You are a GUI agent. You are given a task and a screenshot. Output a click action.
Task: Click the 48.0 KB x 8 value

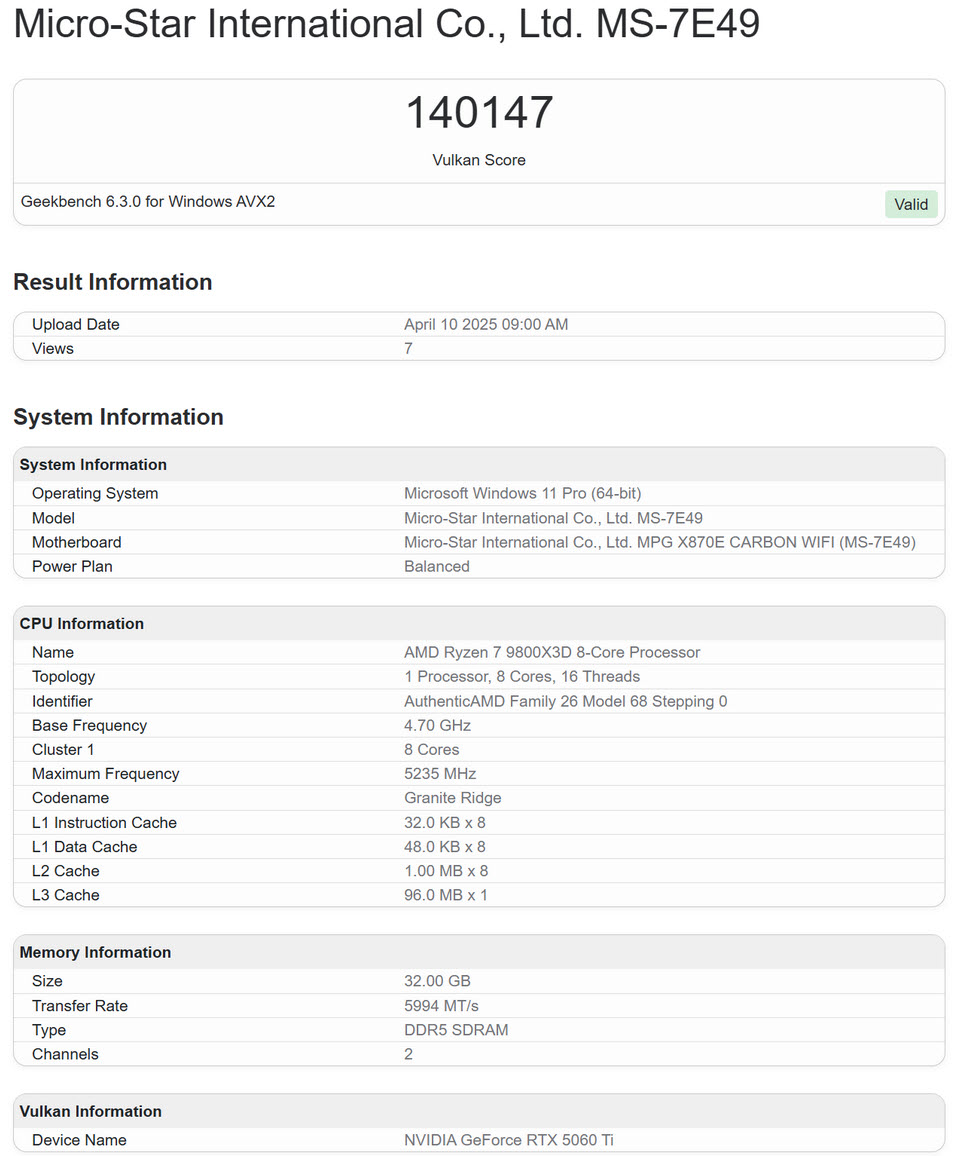click(445, 847)
